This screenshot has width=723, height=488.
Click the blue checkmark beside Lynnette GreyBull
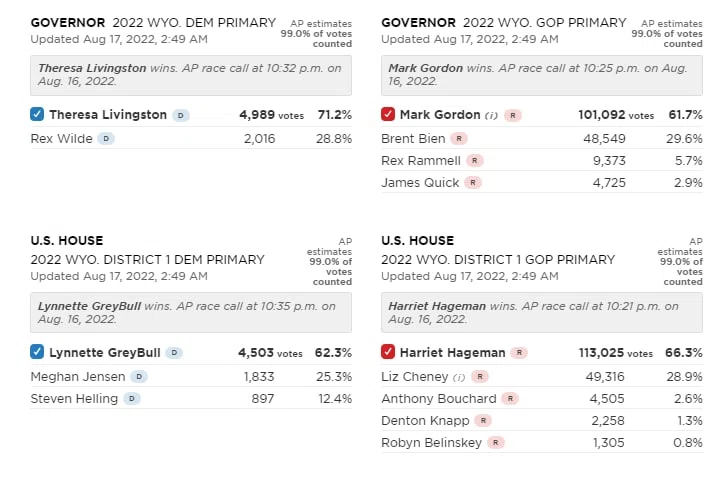[x=37, y=352]
